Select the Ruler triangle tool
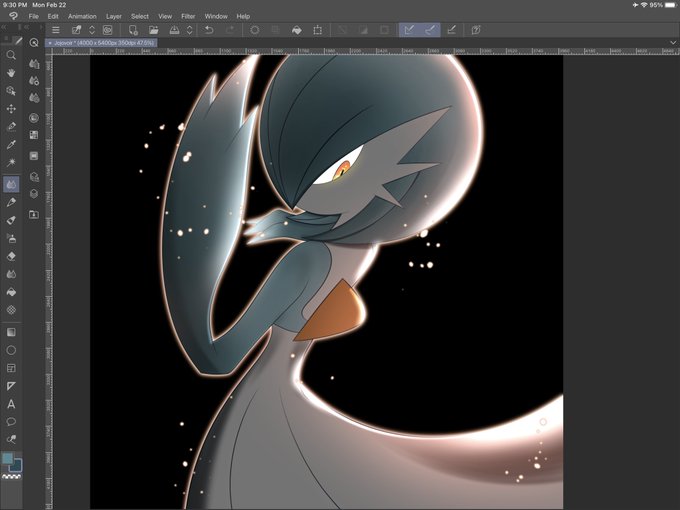 click(x=11, y=386)
